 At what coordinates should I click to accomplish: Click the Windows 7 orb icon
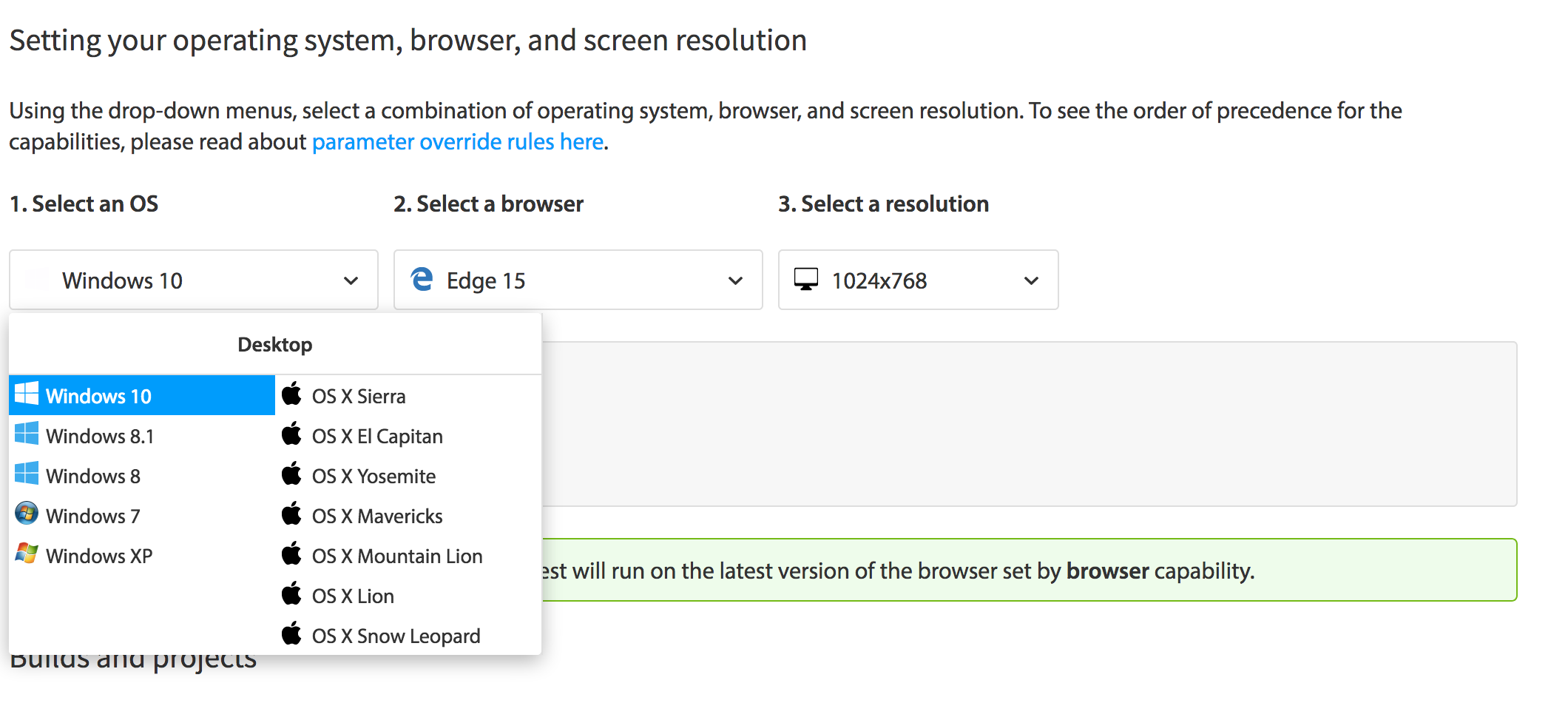pos(27,514)
